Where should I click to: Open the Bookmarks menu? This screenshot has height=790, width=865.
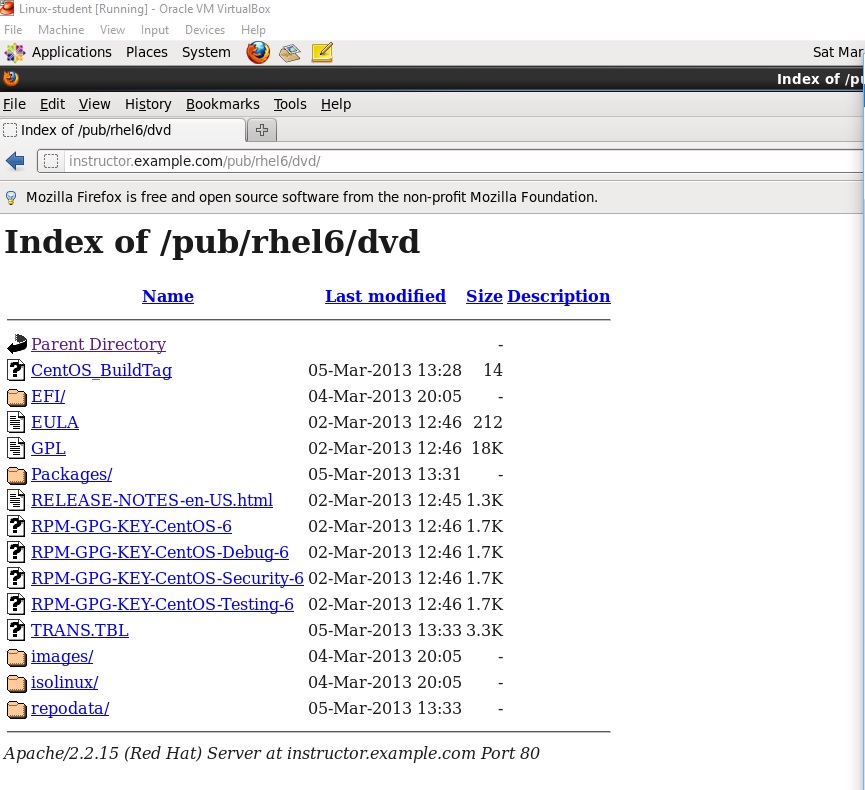(222, 104)
